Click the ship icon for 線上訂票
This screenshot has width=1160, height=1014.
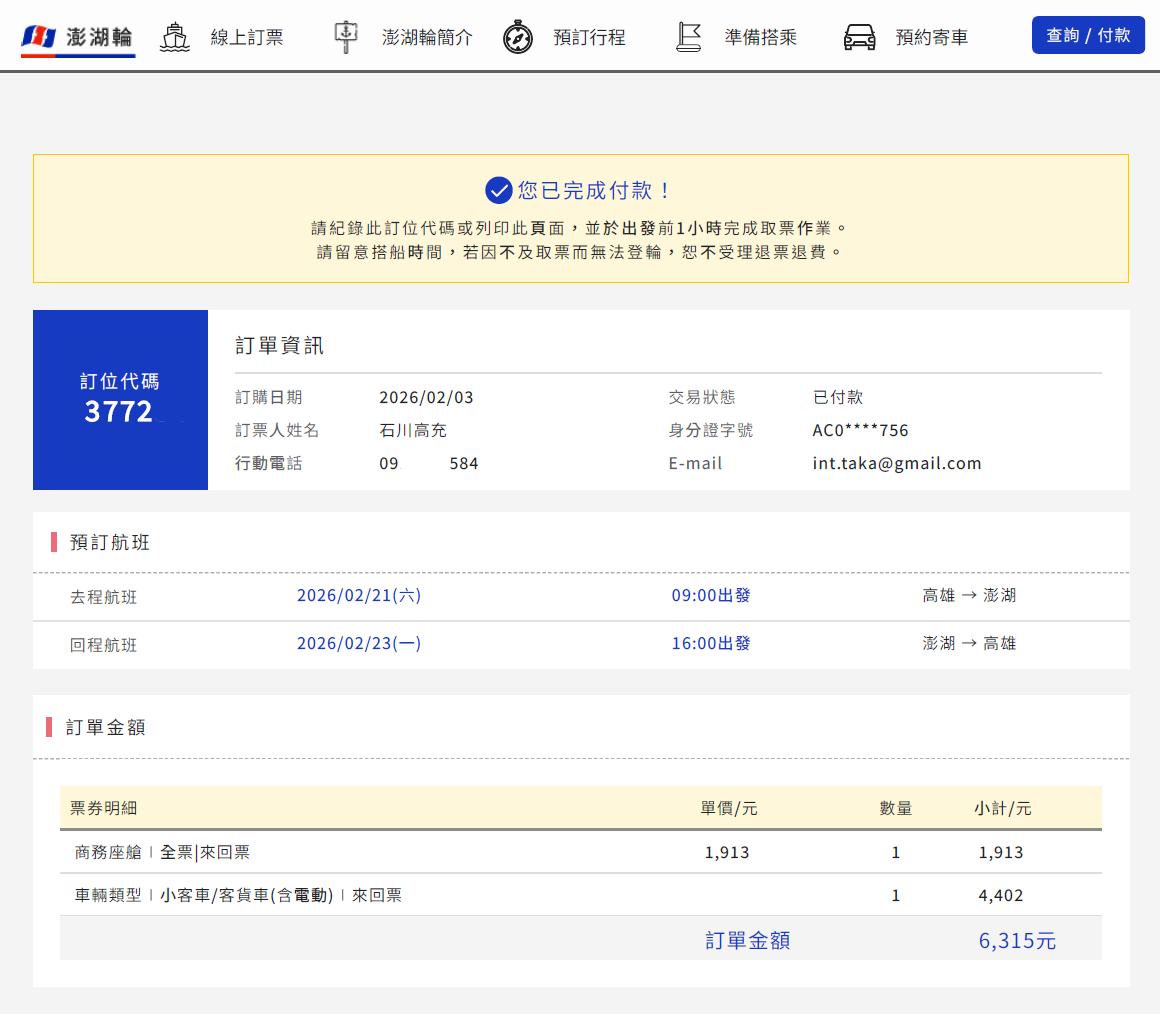pos(174,37)
